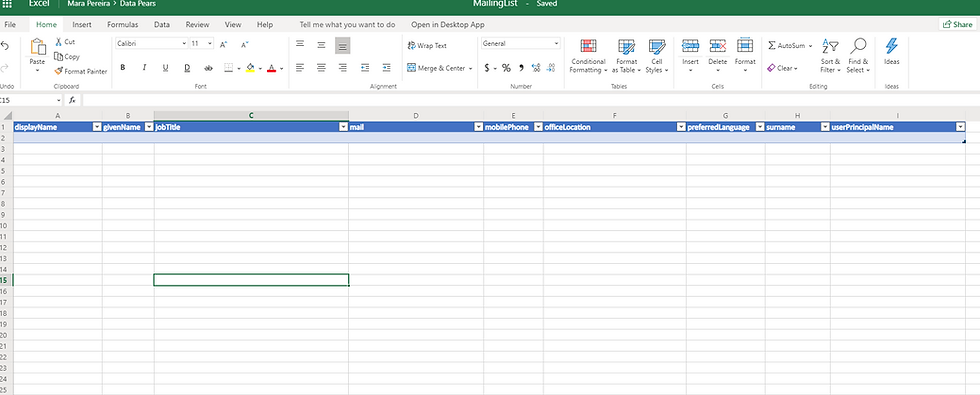Open the jobTitle column filter dropdown

343,127
